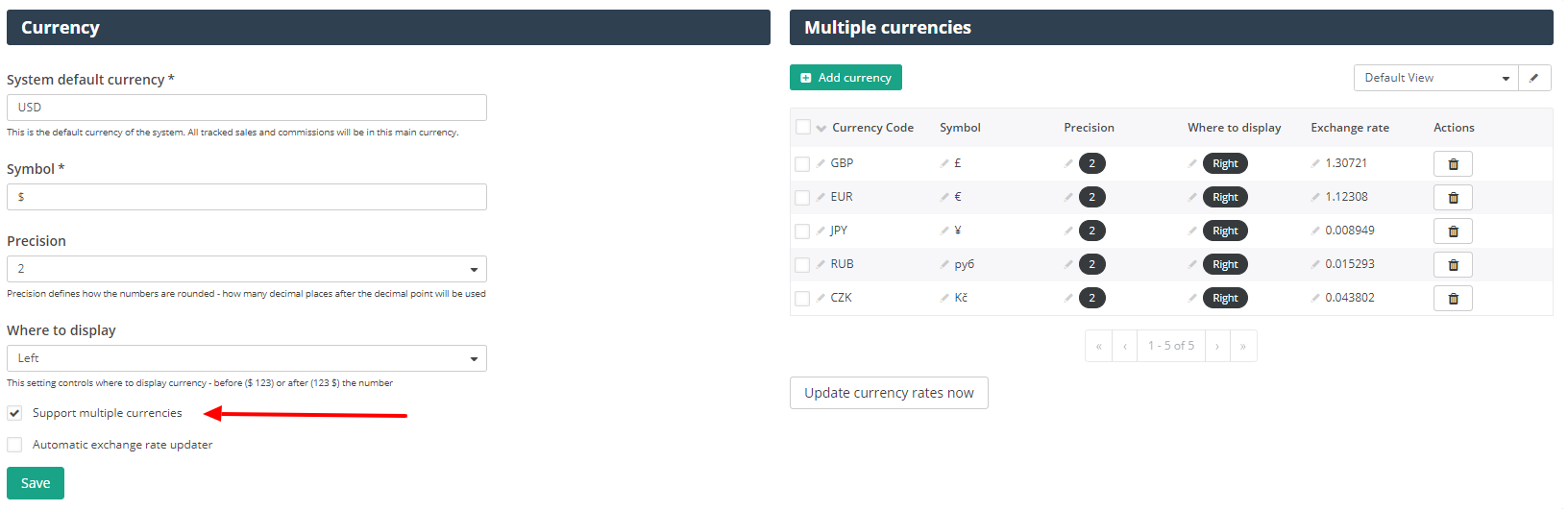Sort by Exchange rate column header
Viewport: 1568px width, 511px height.
click(x=1350, y=128)
